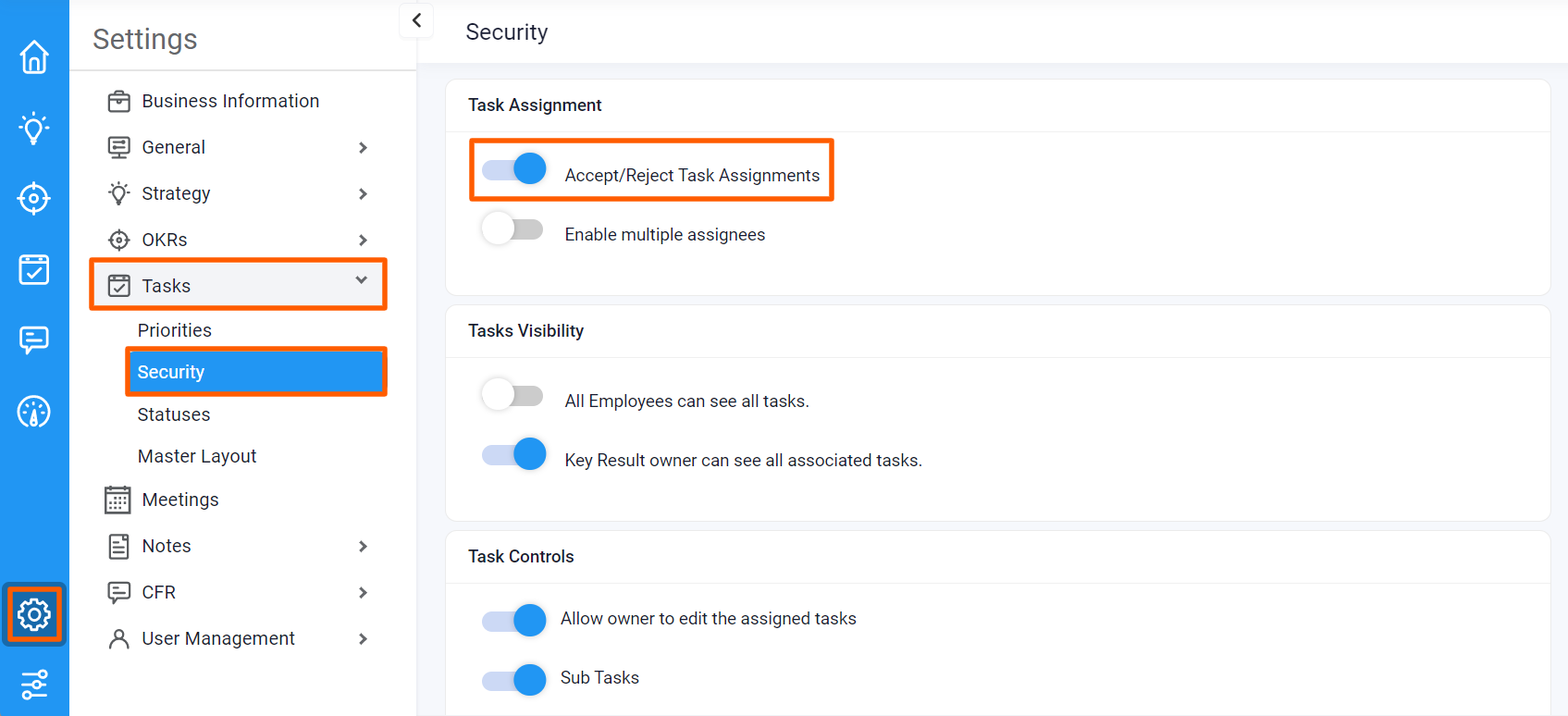Screen dimensions: 1568x716
Task: Open filters with the sliders icon below Settings
Action: 34,685
